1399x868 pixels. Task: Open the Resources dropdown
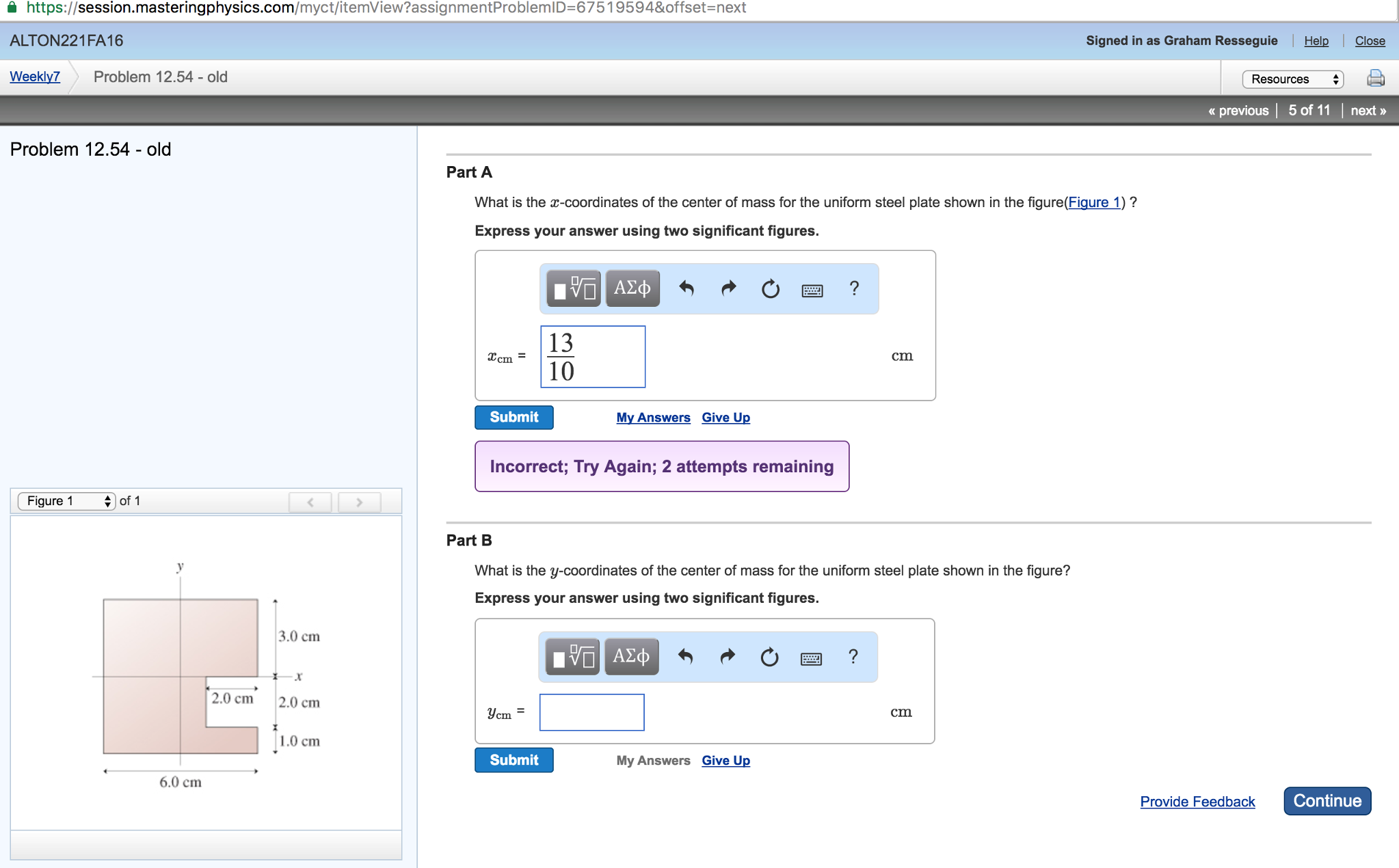[x=1293, y=79]
